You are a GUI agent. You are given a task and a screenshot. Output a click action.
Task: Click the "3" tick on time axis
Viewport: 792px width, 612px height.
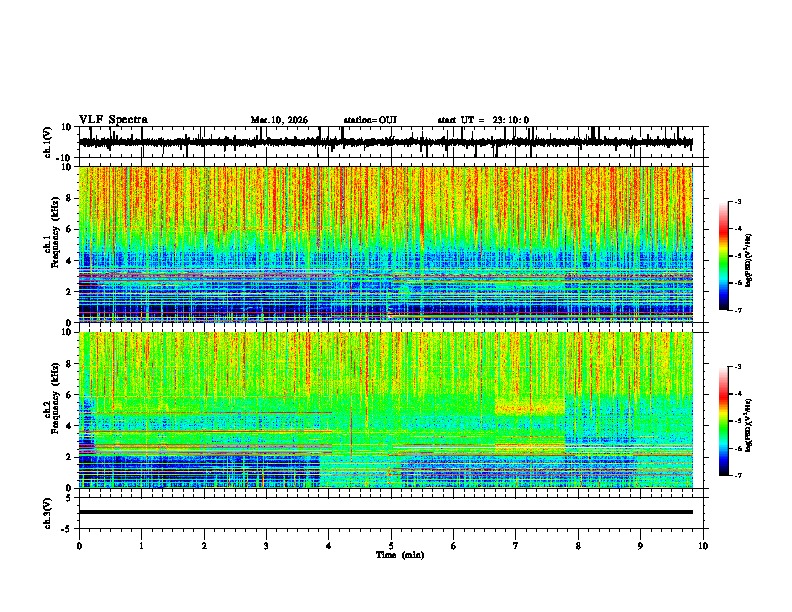click(x=266, y=546)
